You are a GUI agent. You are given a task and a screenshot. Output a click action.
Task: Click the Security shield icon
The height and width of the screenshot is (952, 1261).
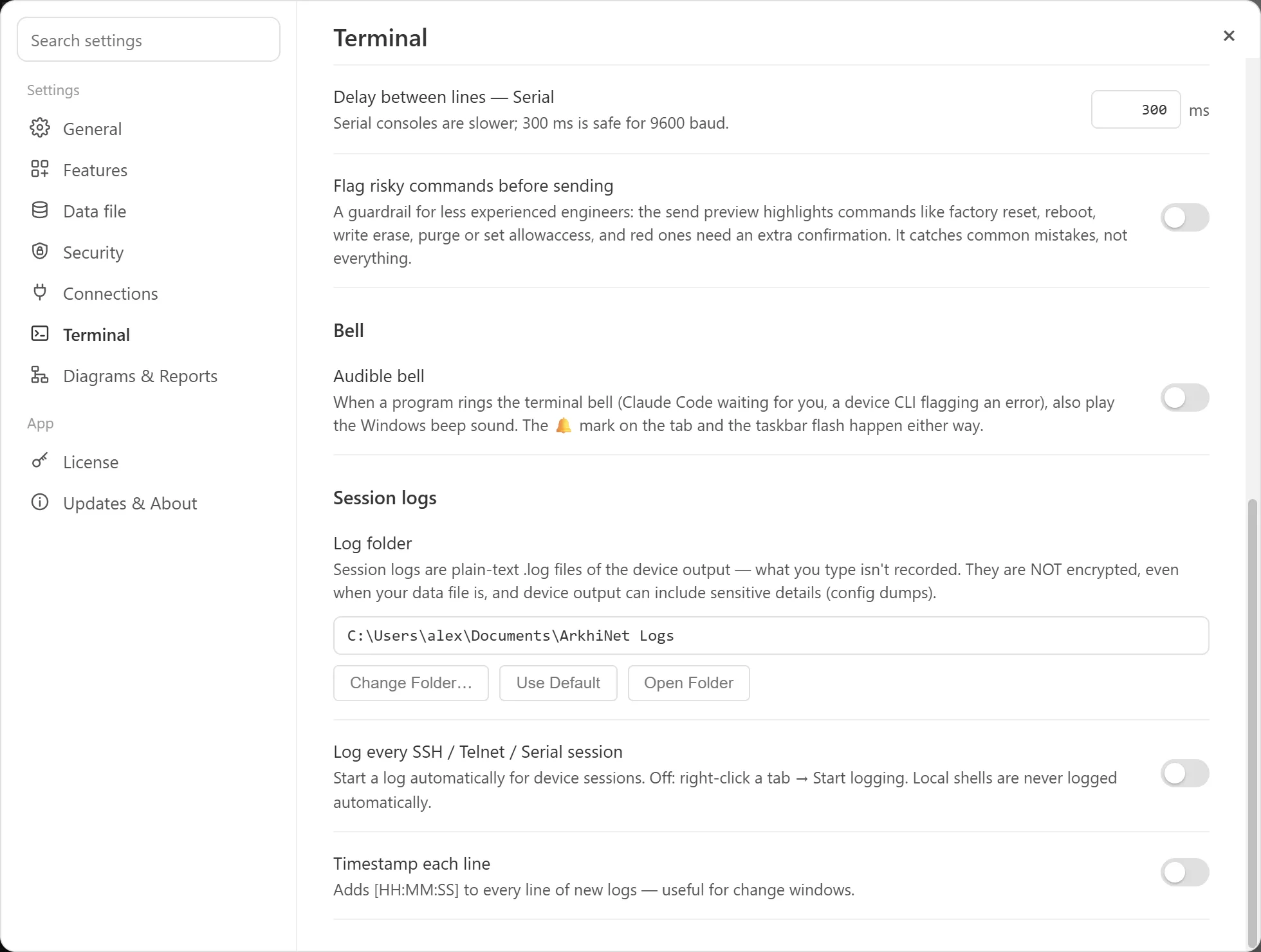pos(40,252)
